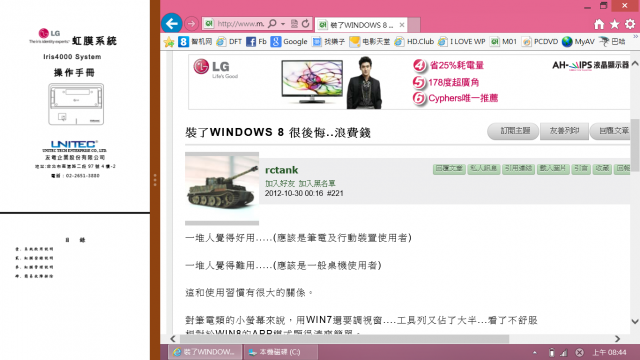The height and width of the screenshot is (360, 640).
Task: Open the Fb Facebook bookmark
Action: (x=256, y=42)
